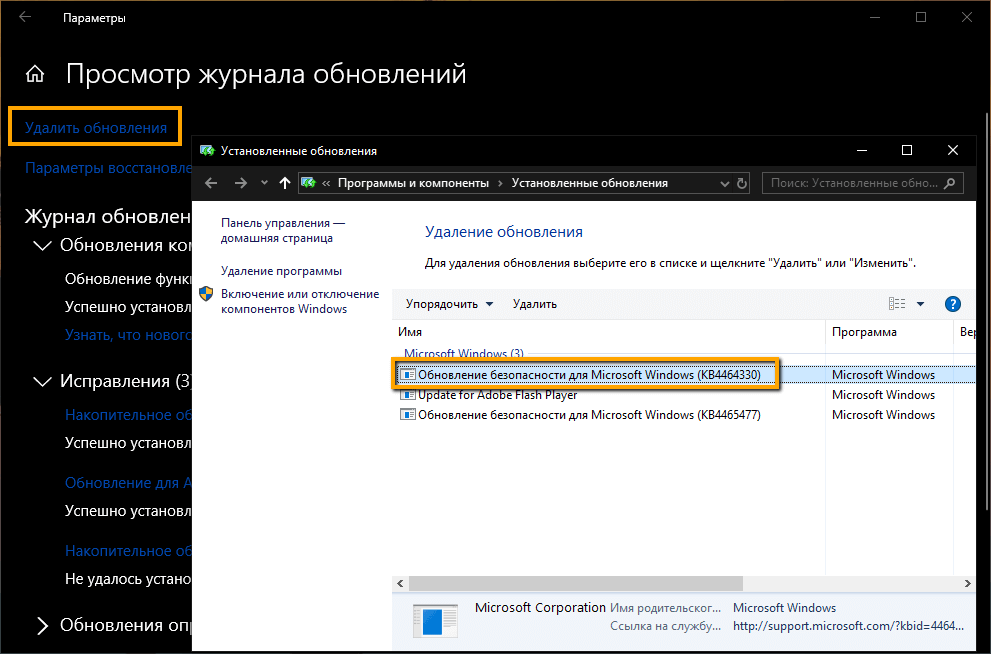Click the address bar location icon
This screenshot has width=991, height=654.
click(x=308, y=183)
